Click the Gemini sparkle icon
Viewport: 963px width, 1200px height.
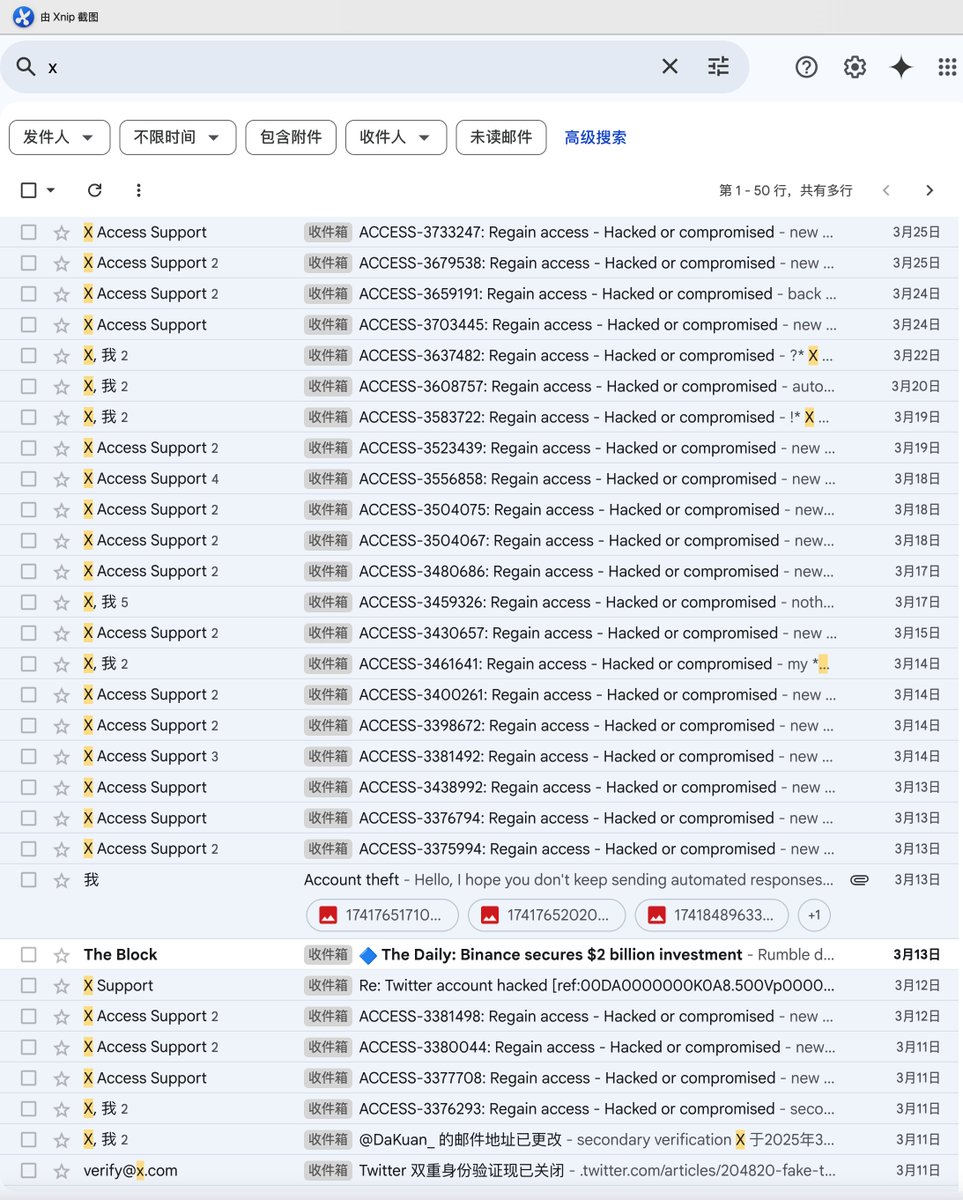coord(901,67)
